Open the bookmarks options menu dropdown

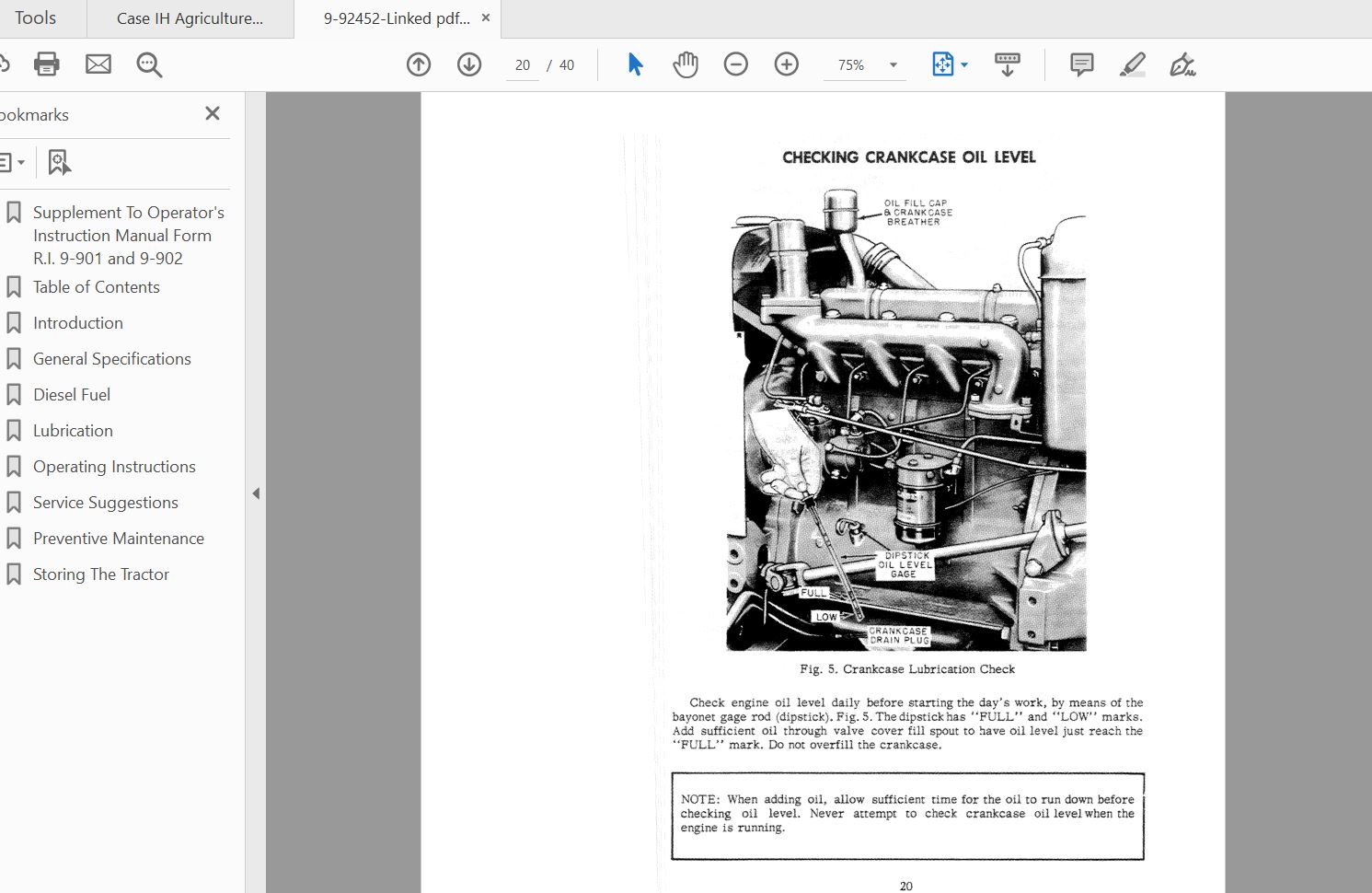coord(12,163)
